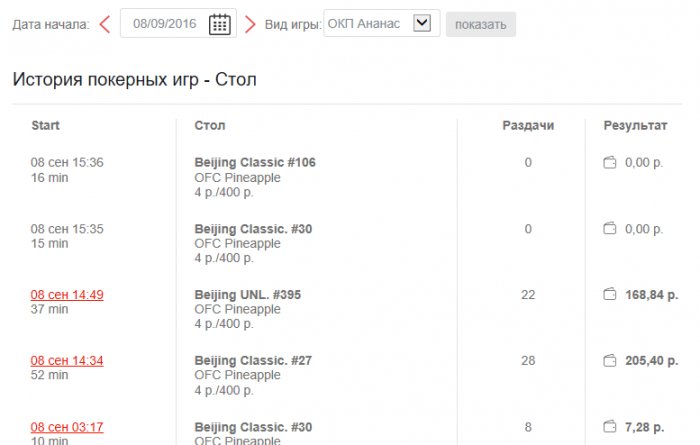This screenshot has width=700, height=445.
Task: Open the calendar date picker icon
Action: (219, 24)
